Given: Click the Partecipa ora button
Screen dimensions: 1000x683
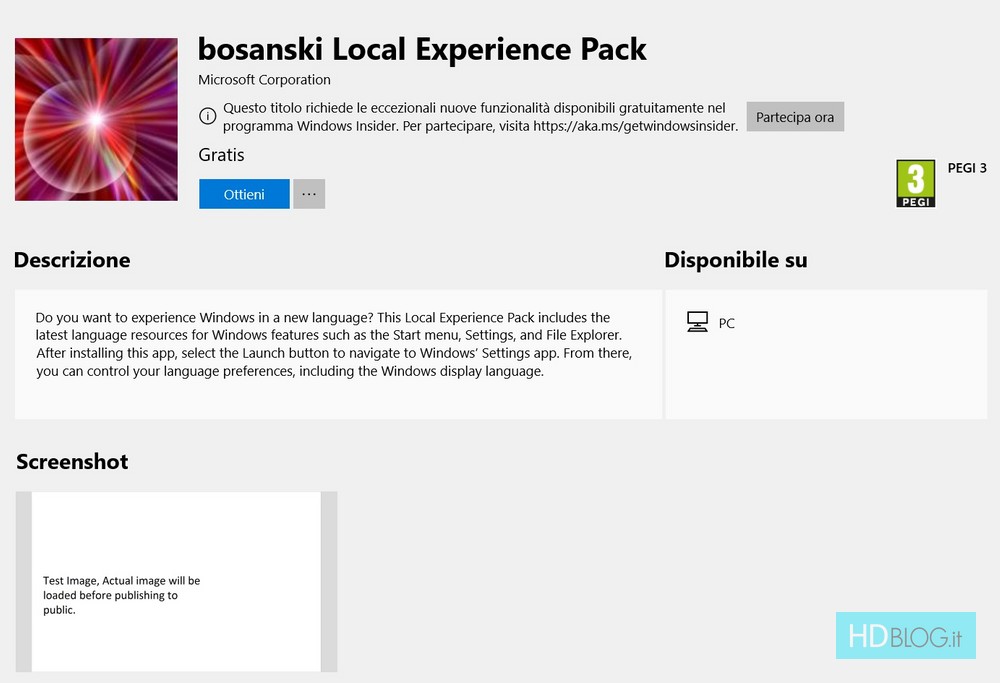Looking at the screenshot, I should (795, 117).
